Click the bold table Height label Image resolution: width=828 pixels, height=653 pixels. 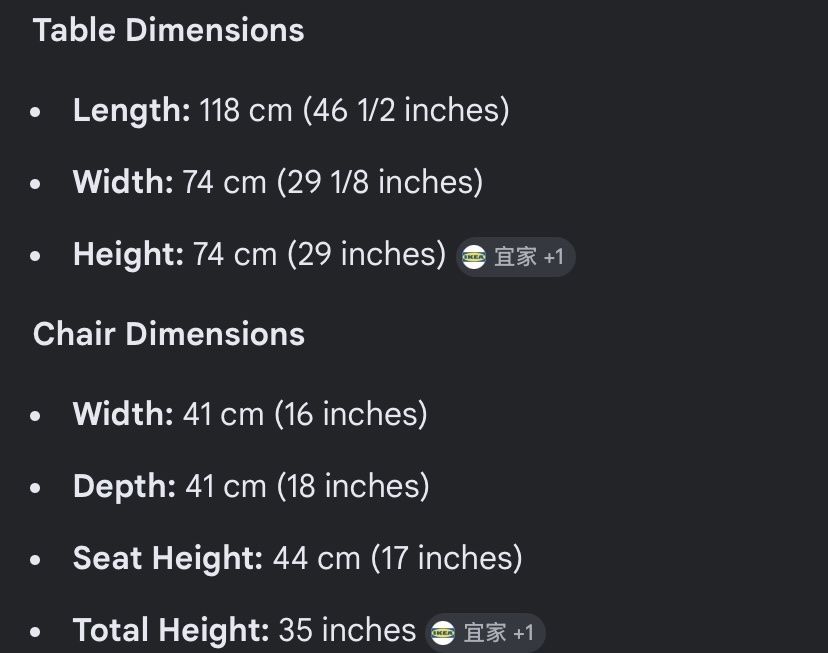128,254
